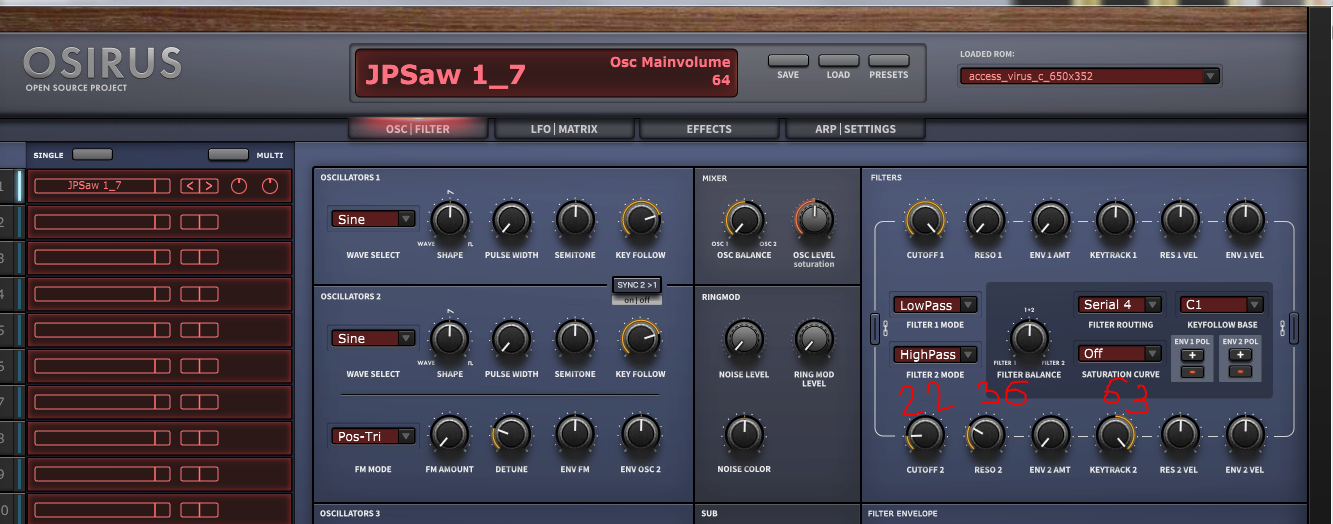The image size is (1333, 524).
Task: Click the LOAD button
Action: pos(838,61)
